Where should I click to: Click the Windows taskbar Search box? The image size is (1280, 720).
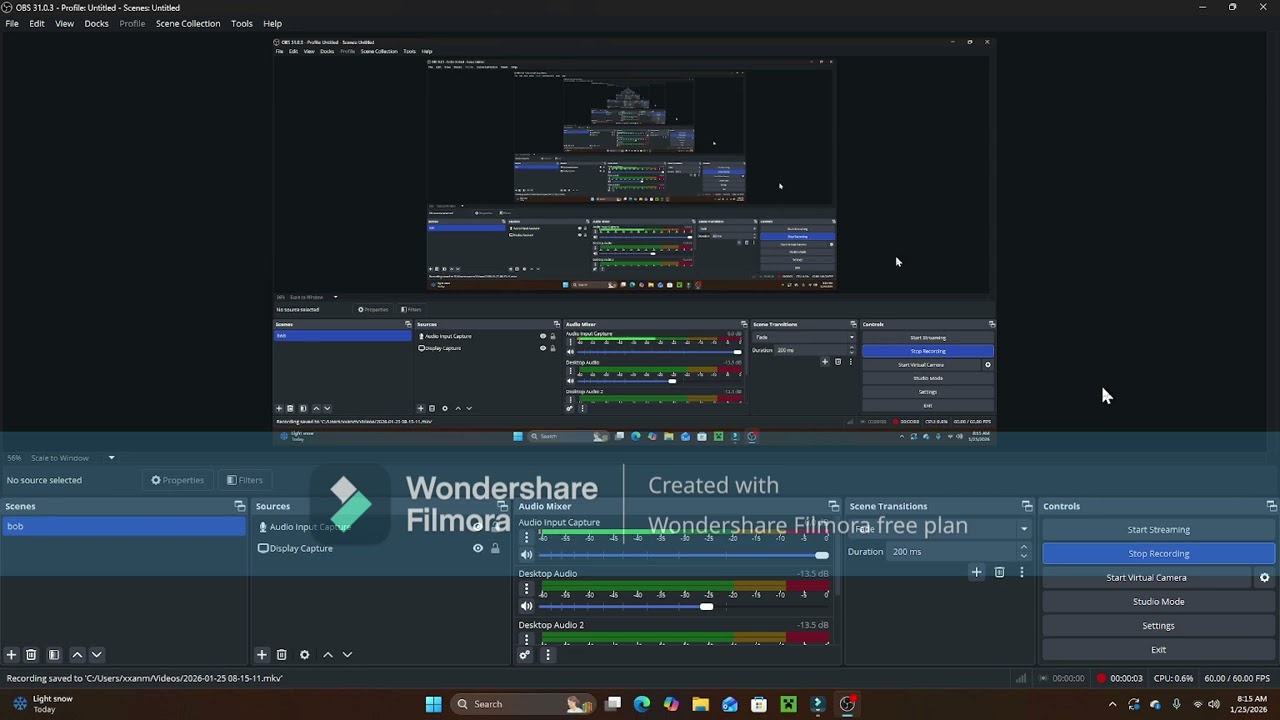coord(524,704)
